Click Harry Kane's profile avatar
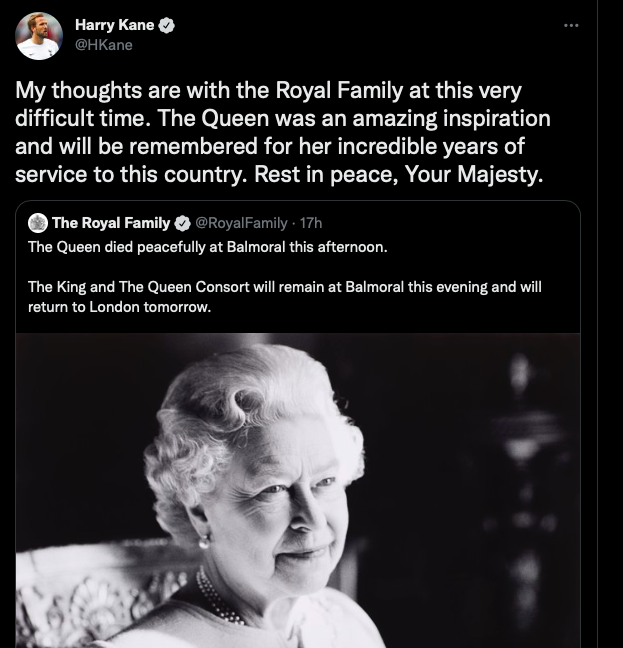 point(38,36)
